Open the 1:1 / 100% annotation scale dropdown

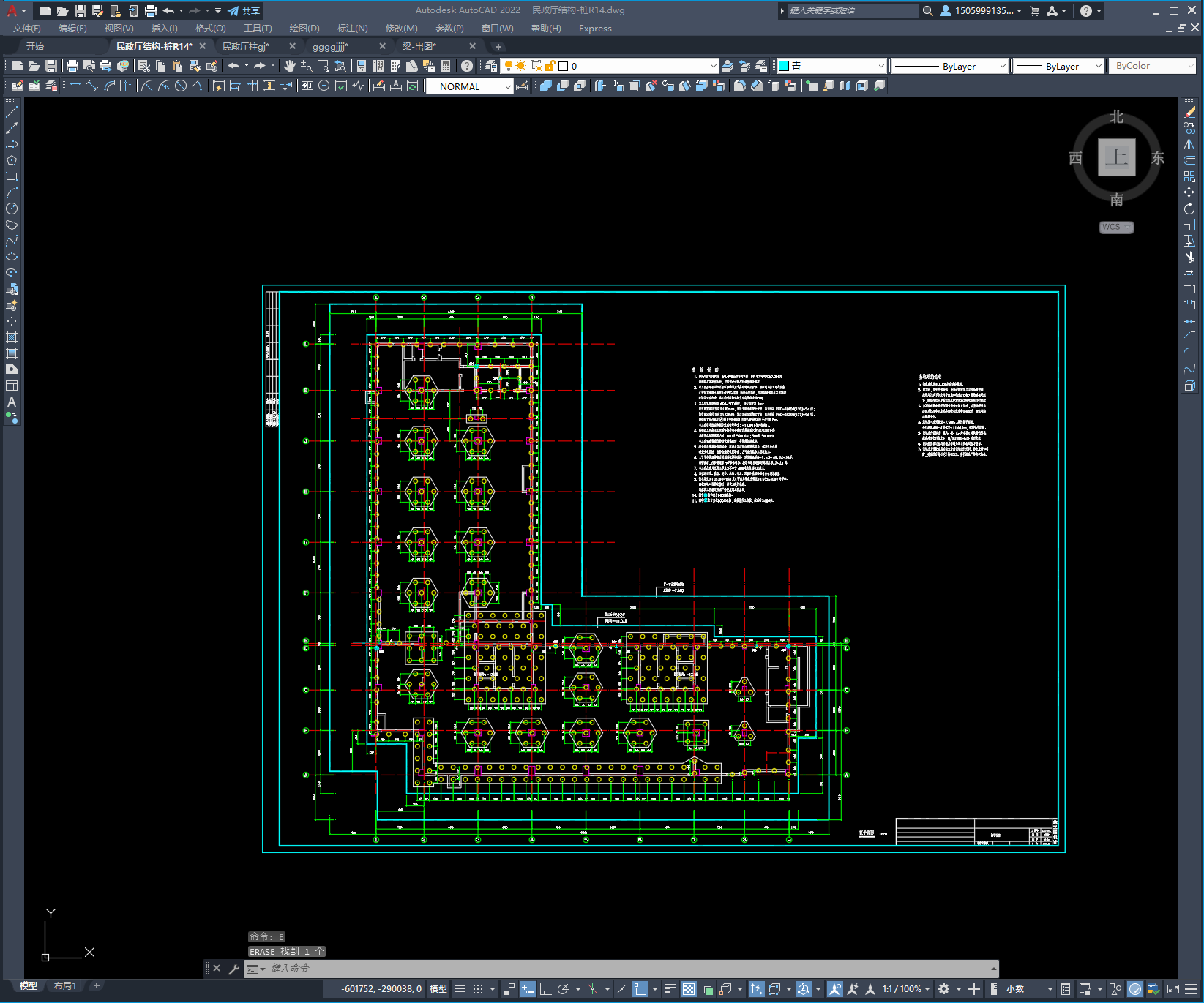(x=906, y=989)
